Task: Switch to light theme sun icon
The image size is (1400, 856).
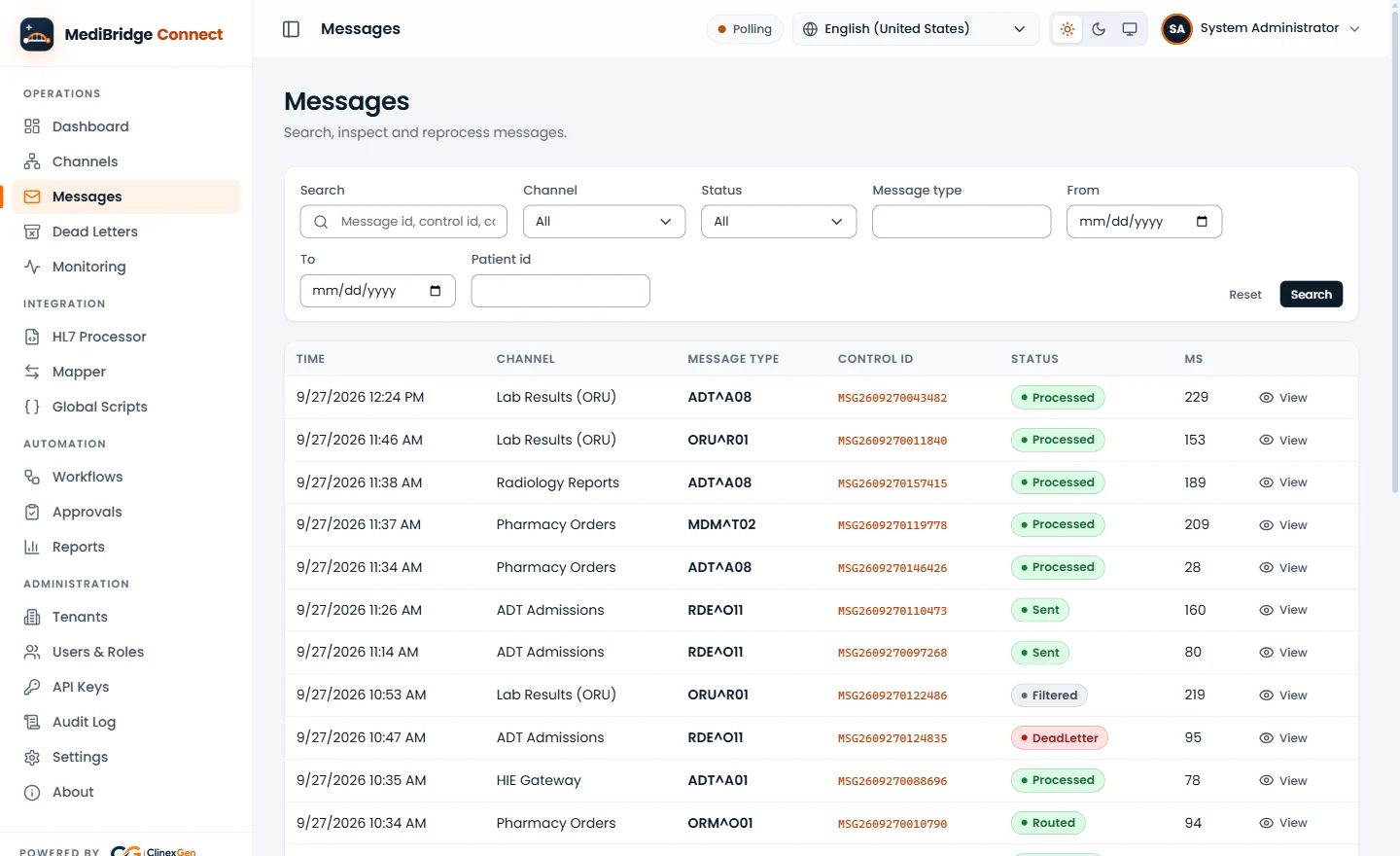Action: 1067,29
